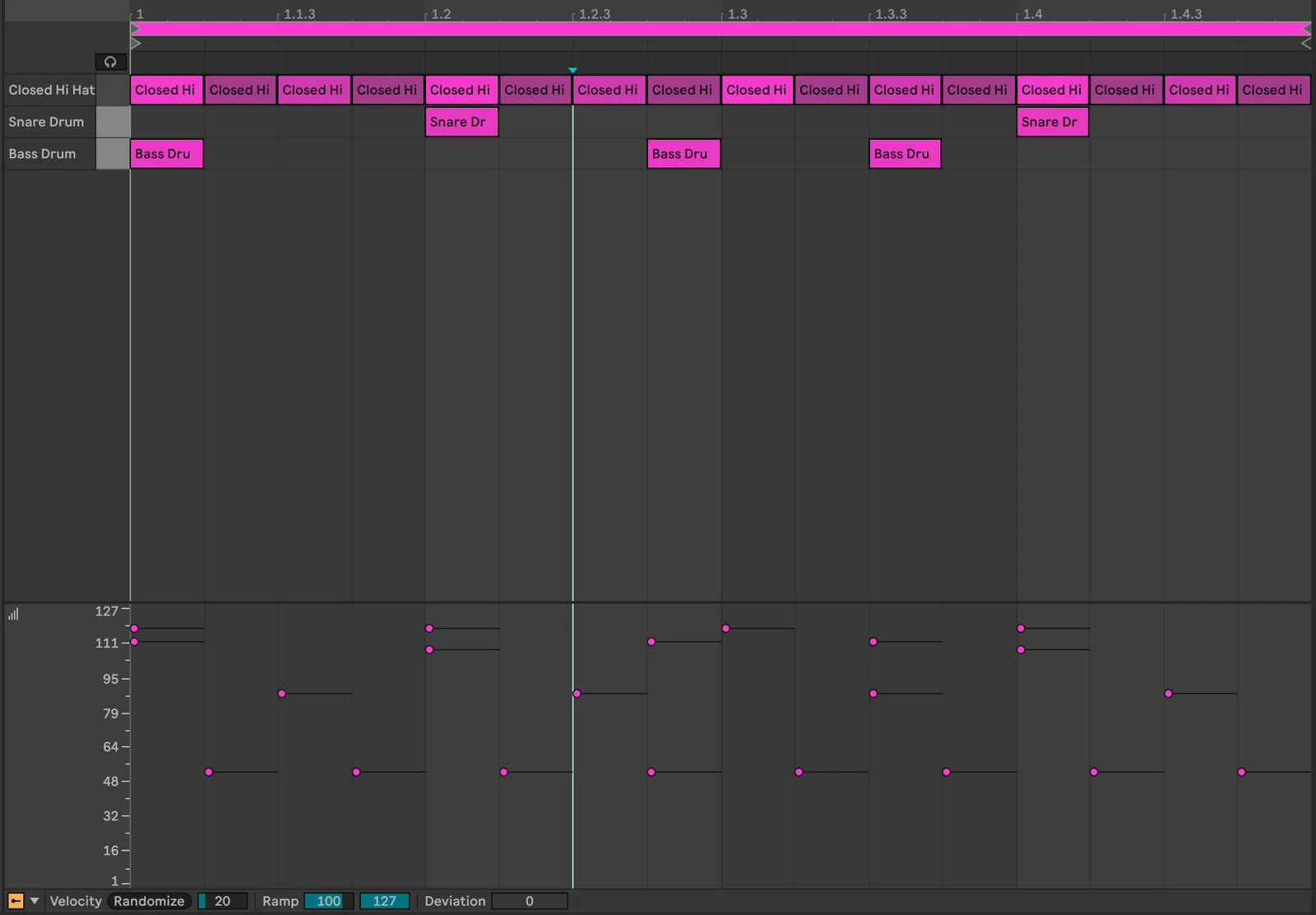The image size is (1316, 915).
Task: Select the Closed Hi Hat note at beat 1.3
Action: point(758,90)
